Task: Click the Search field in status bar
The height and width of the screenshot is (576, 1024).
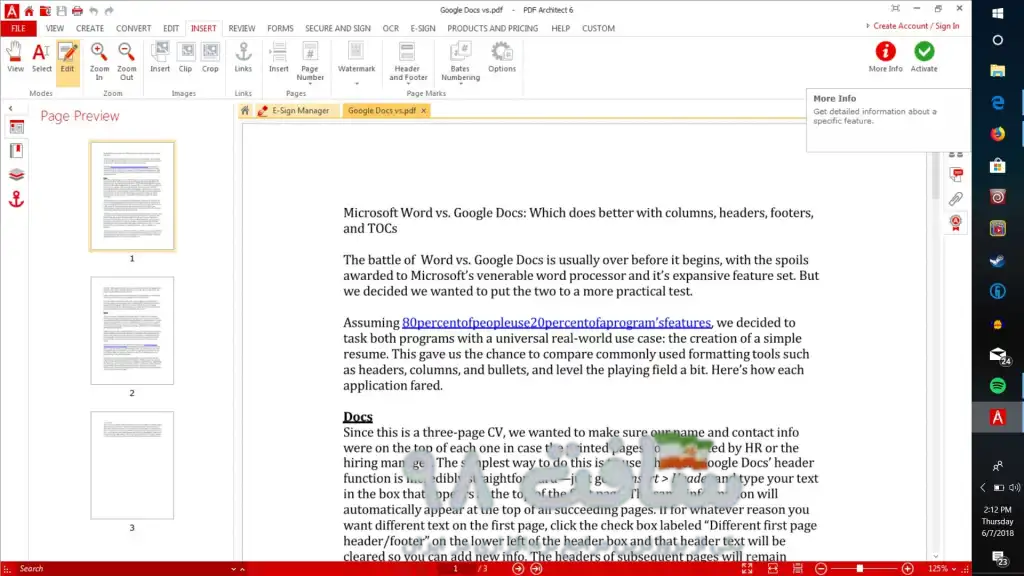Action: (x=124, y=569)
